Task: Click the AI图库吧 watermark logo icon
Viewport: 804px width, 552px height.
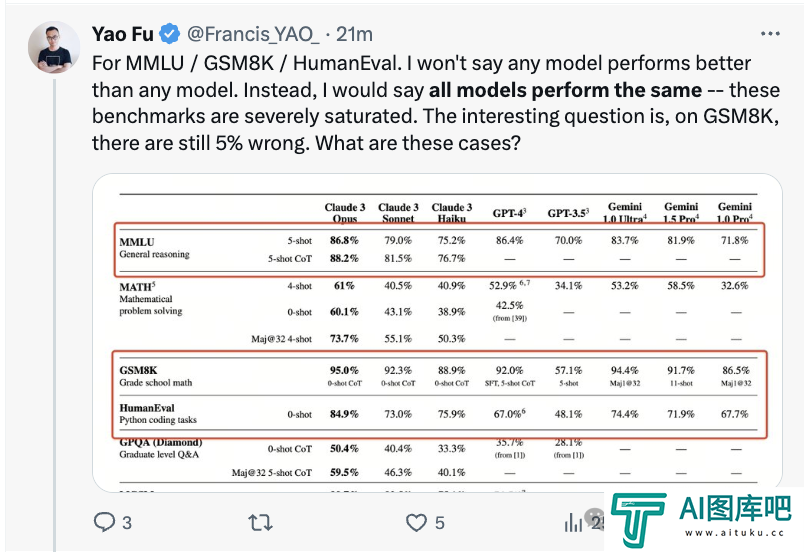Action: coord(639,519)
